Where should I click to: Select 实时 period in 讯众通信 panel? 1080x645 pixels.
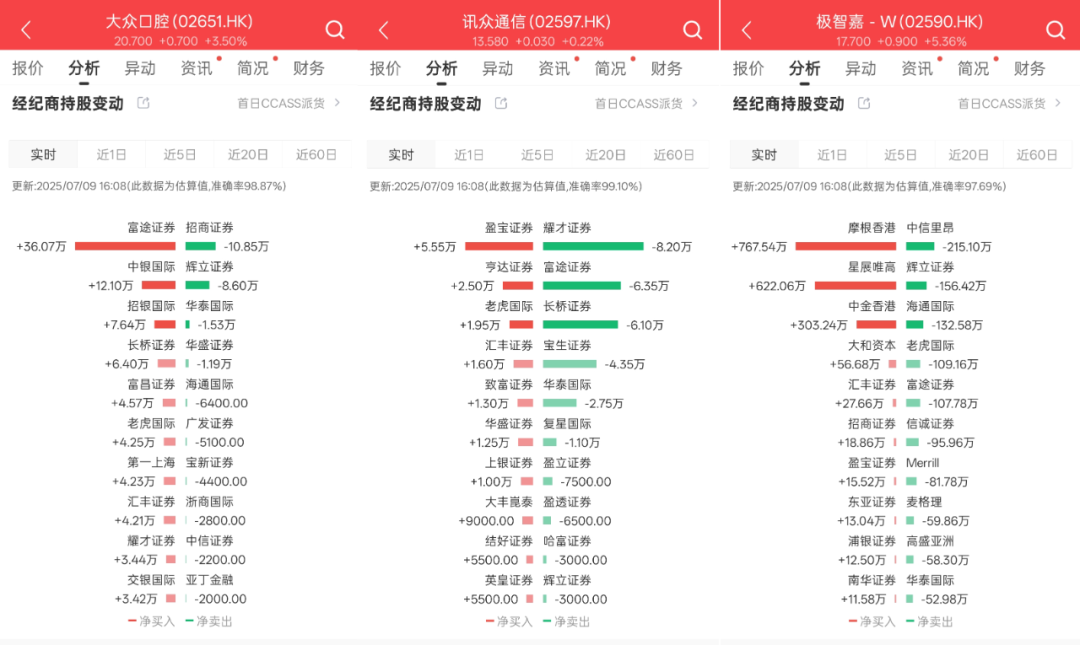(x=401, y=154)
